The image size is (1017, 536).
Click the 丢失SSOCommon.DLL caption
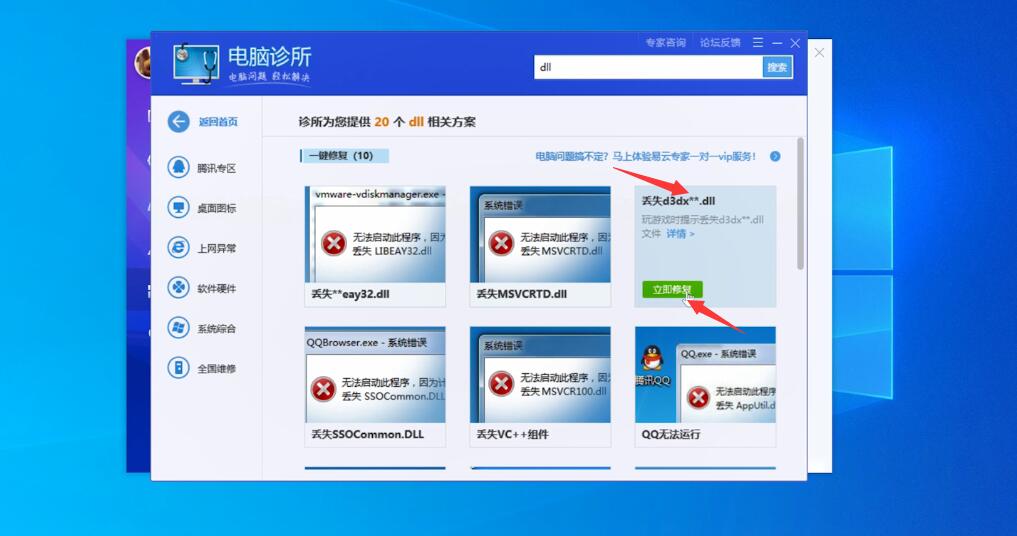[x=367, y=434]
